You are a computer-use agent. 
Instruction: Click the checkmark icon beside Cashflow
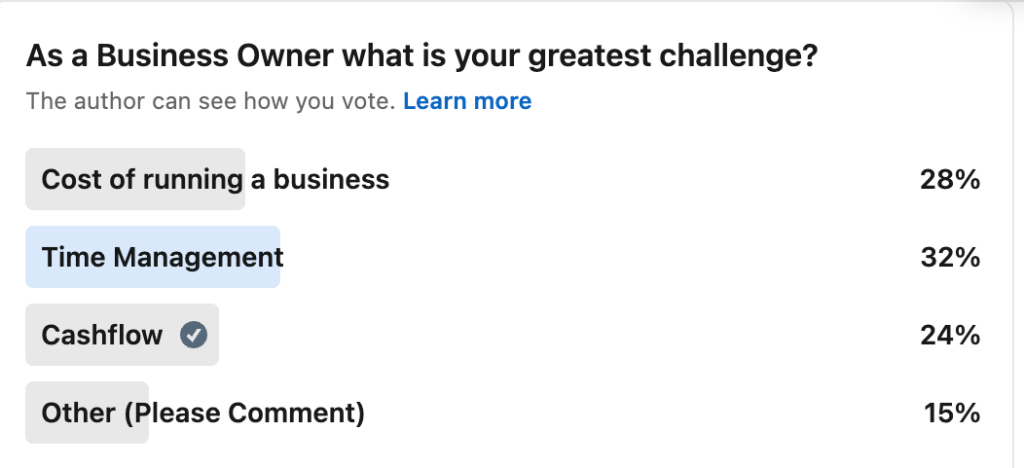coord(194,335)
